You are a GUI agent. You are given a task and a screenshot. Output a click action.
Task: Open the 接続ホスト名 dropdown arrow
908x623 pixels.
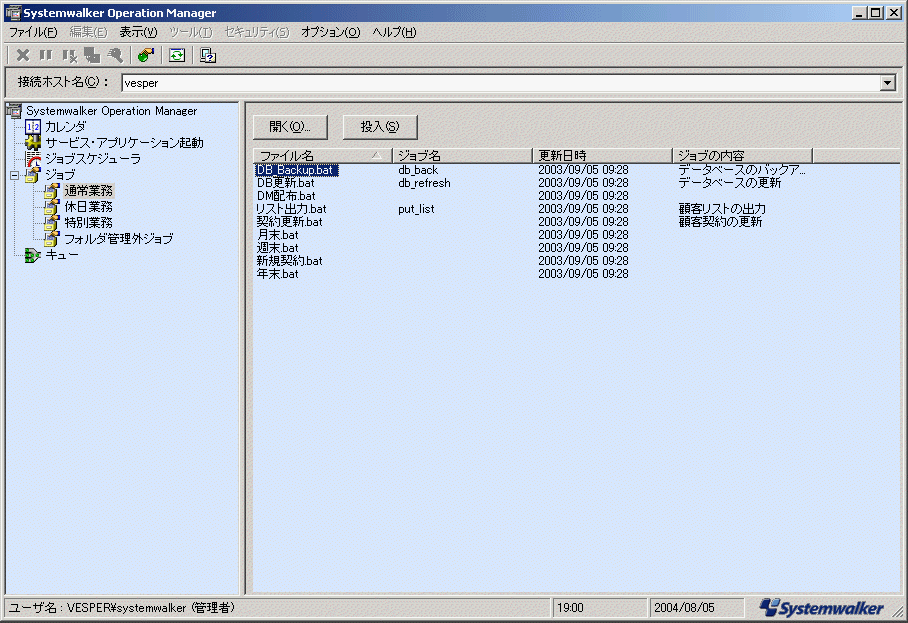[x=887, y=83]
